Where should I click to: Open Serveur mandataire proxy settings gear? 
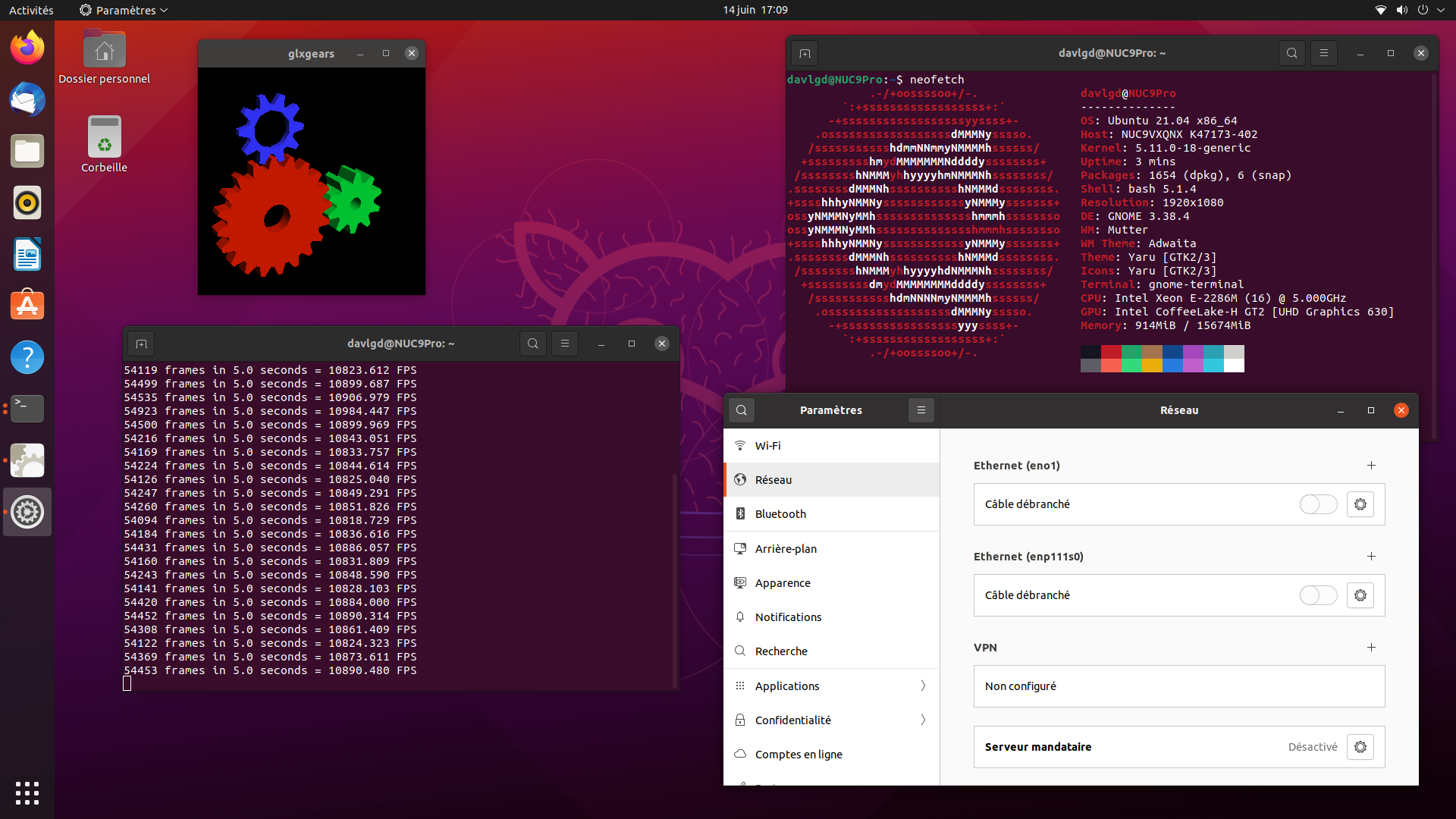pos(1360,747)
